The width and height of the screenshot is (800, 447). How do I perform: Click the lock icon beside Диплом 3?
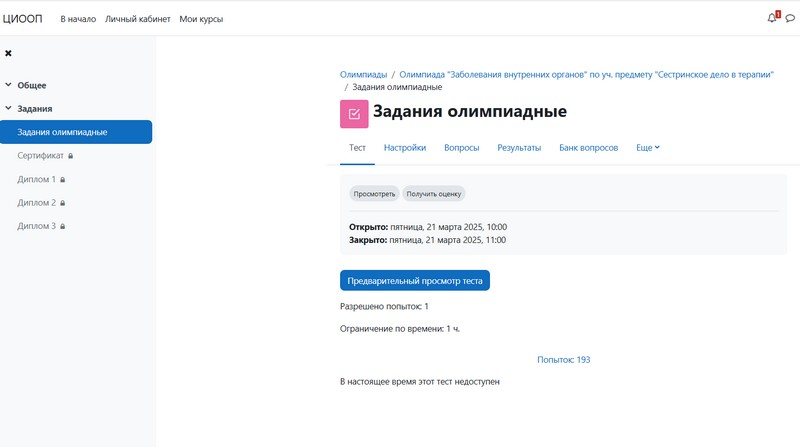tap(63, 227)
